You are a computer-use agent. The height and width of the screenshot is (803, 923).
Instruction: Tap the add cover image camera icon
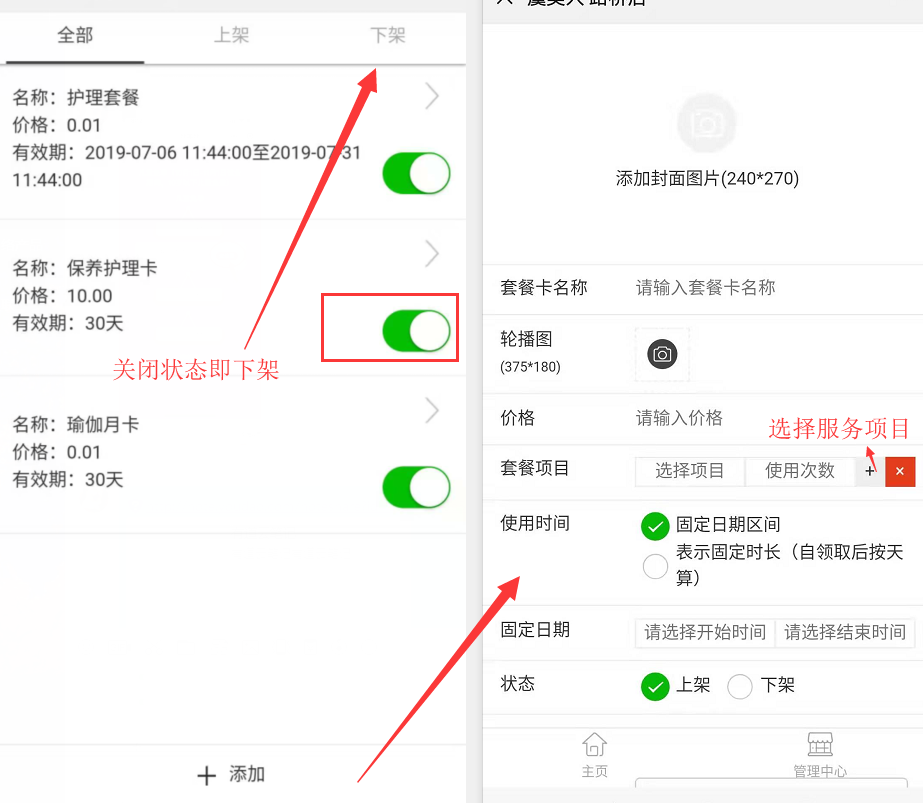pyautogui.click(x=706, y=123)
